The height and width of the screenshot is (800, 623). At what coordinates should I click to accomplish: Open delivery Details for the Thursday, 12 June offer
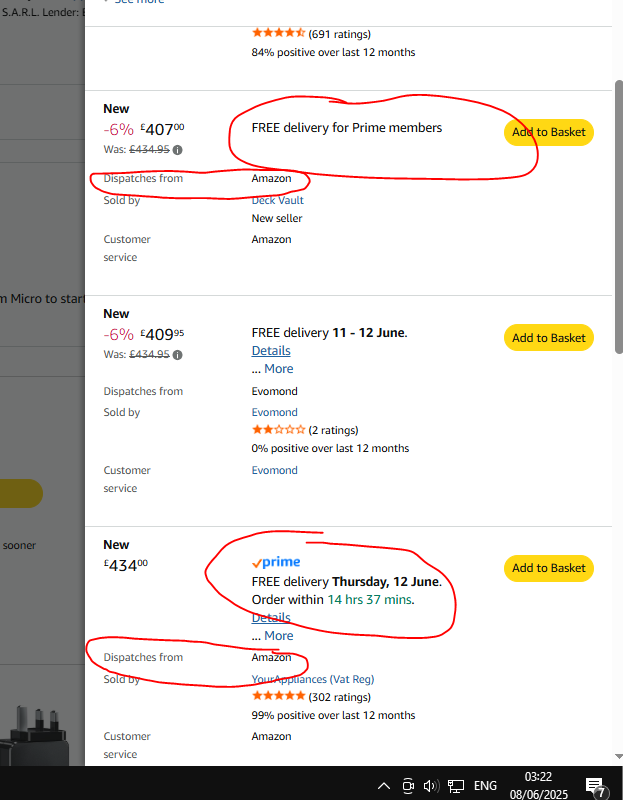tap(271, 617)
